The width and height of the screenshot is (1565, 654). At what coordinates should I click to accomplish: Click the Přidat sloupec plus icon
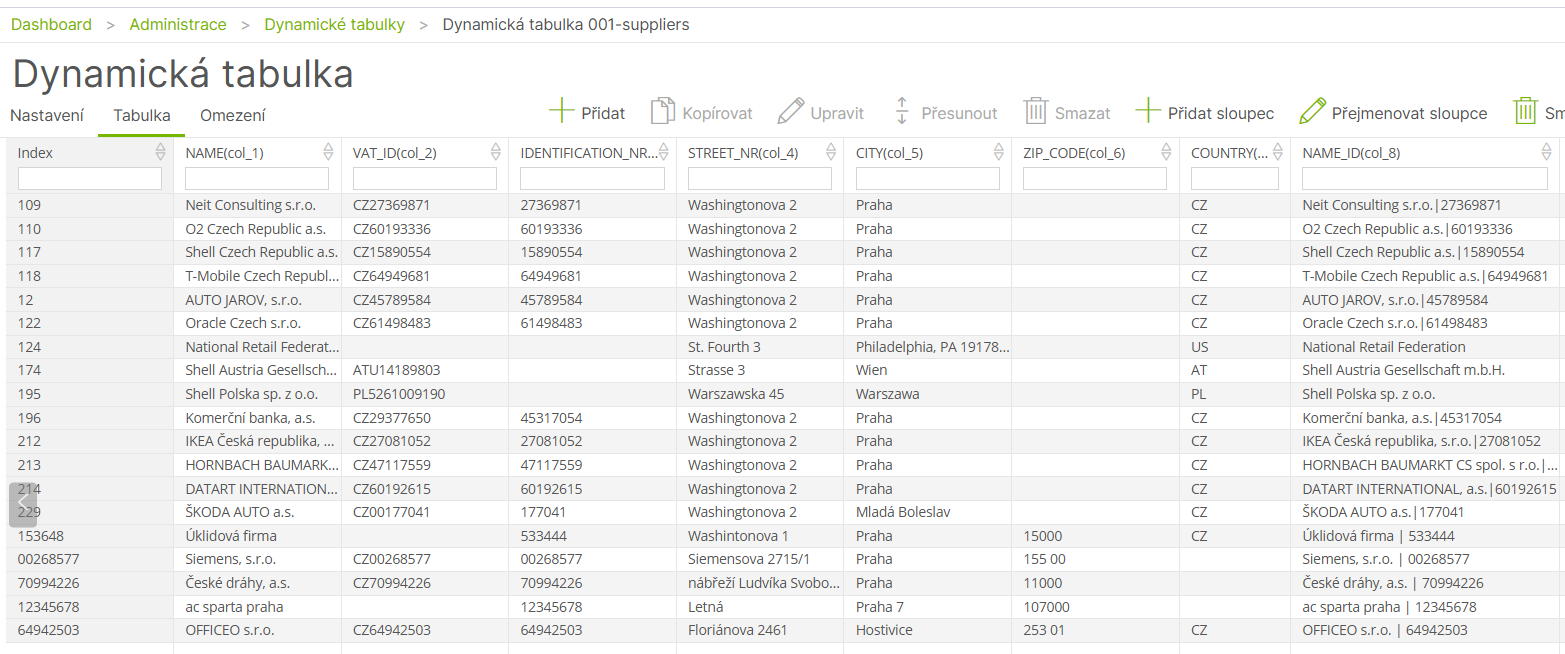coord(1148,111)
